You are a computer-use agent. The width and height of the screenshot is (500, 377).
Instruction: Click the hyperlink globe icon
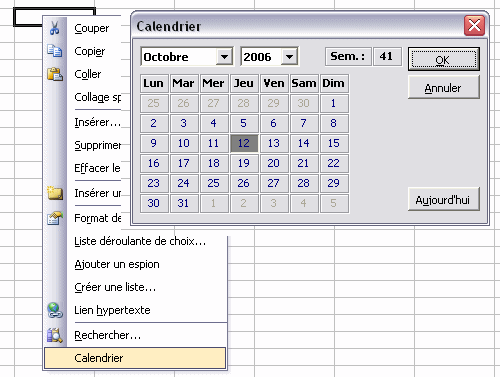coord(55,310)
